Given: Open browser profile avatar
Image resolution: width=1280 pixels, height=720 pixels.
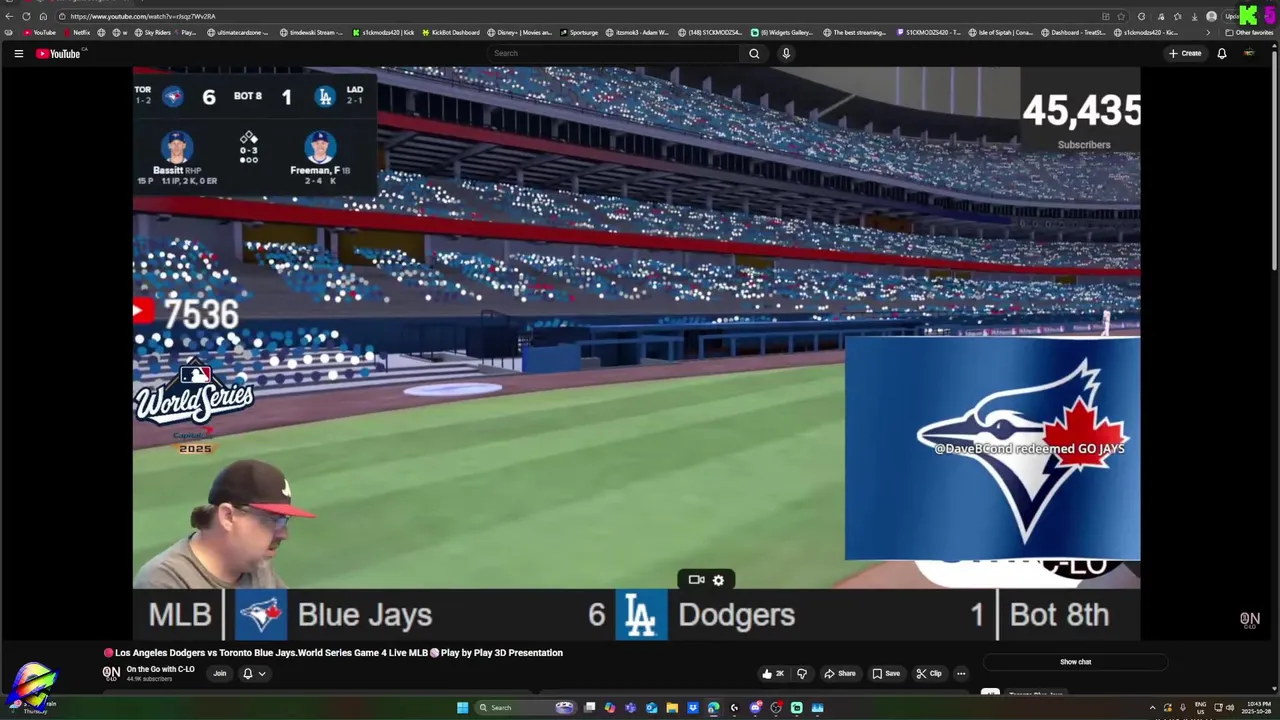Looking at the screenshot, I should [1211, 16].
